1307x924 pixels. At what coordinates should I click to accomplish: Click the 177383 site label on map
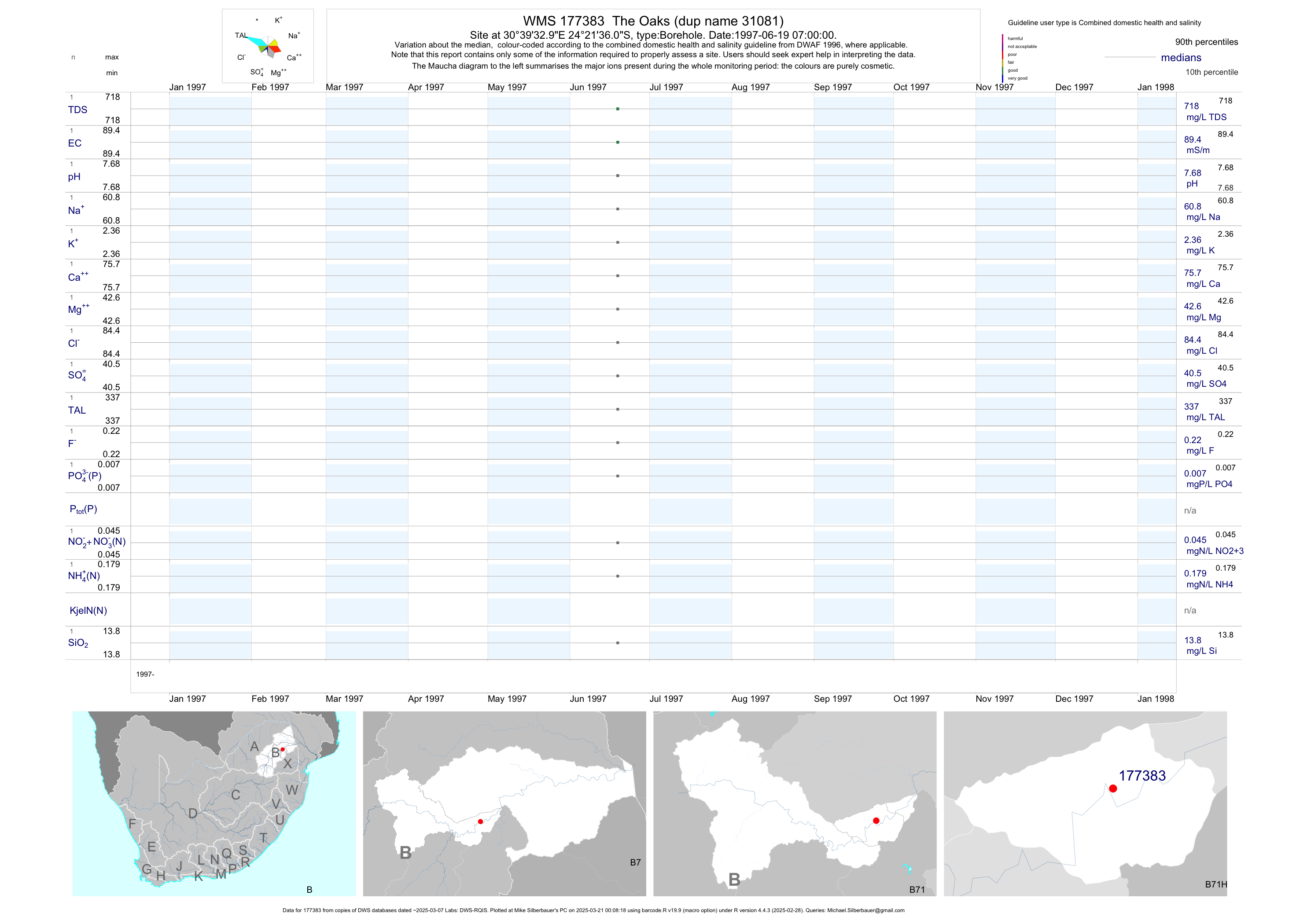1142,775
